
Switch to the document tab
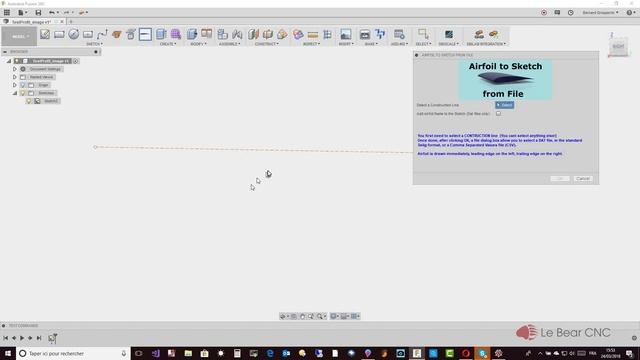[x=31, y=22]
